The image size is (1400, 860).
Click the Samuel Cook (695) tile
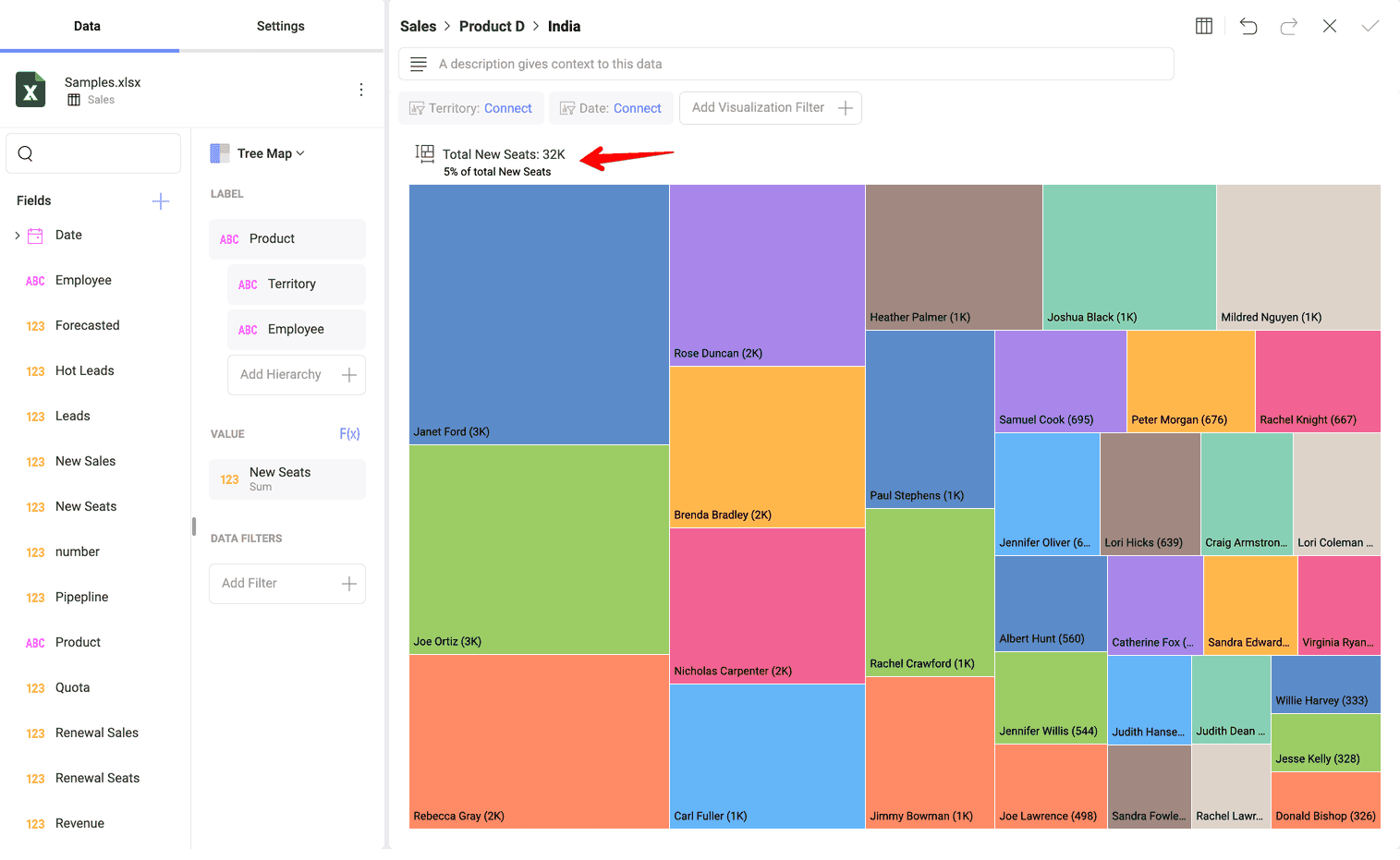click(x=1060, y=382)
